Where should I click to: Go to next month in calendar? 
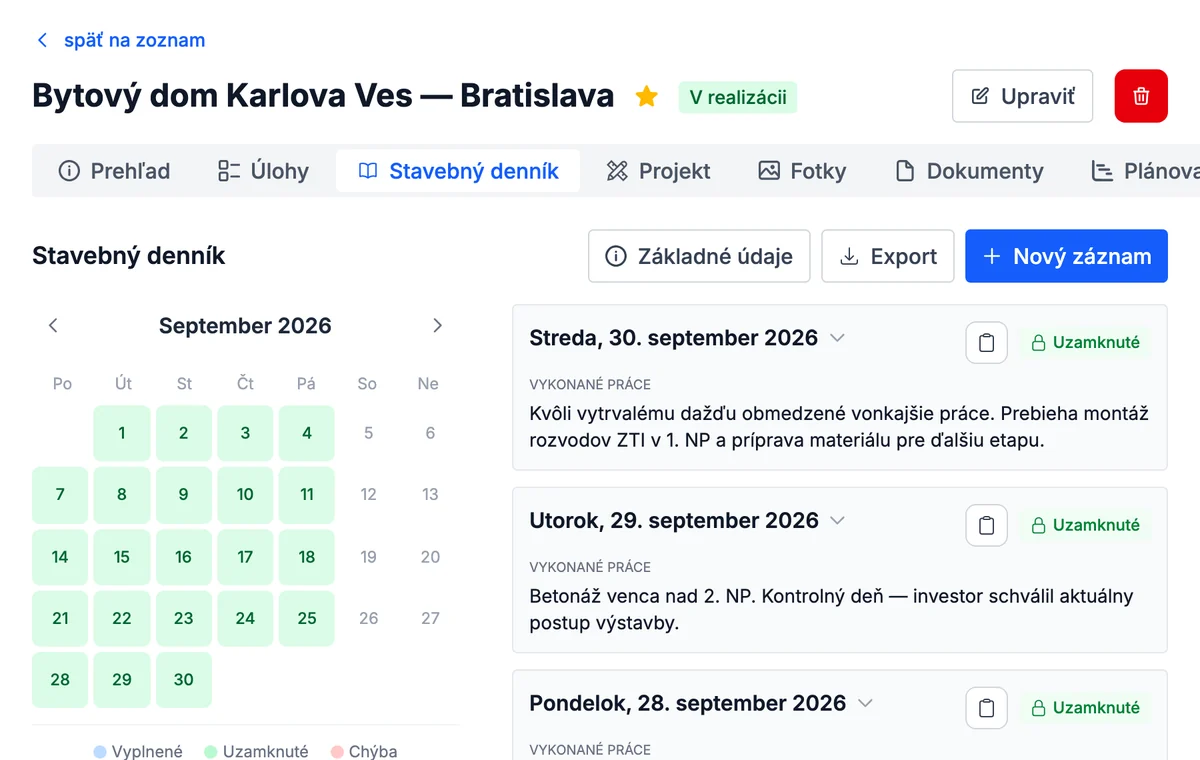click(x=437, y=325)
